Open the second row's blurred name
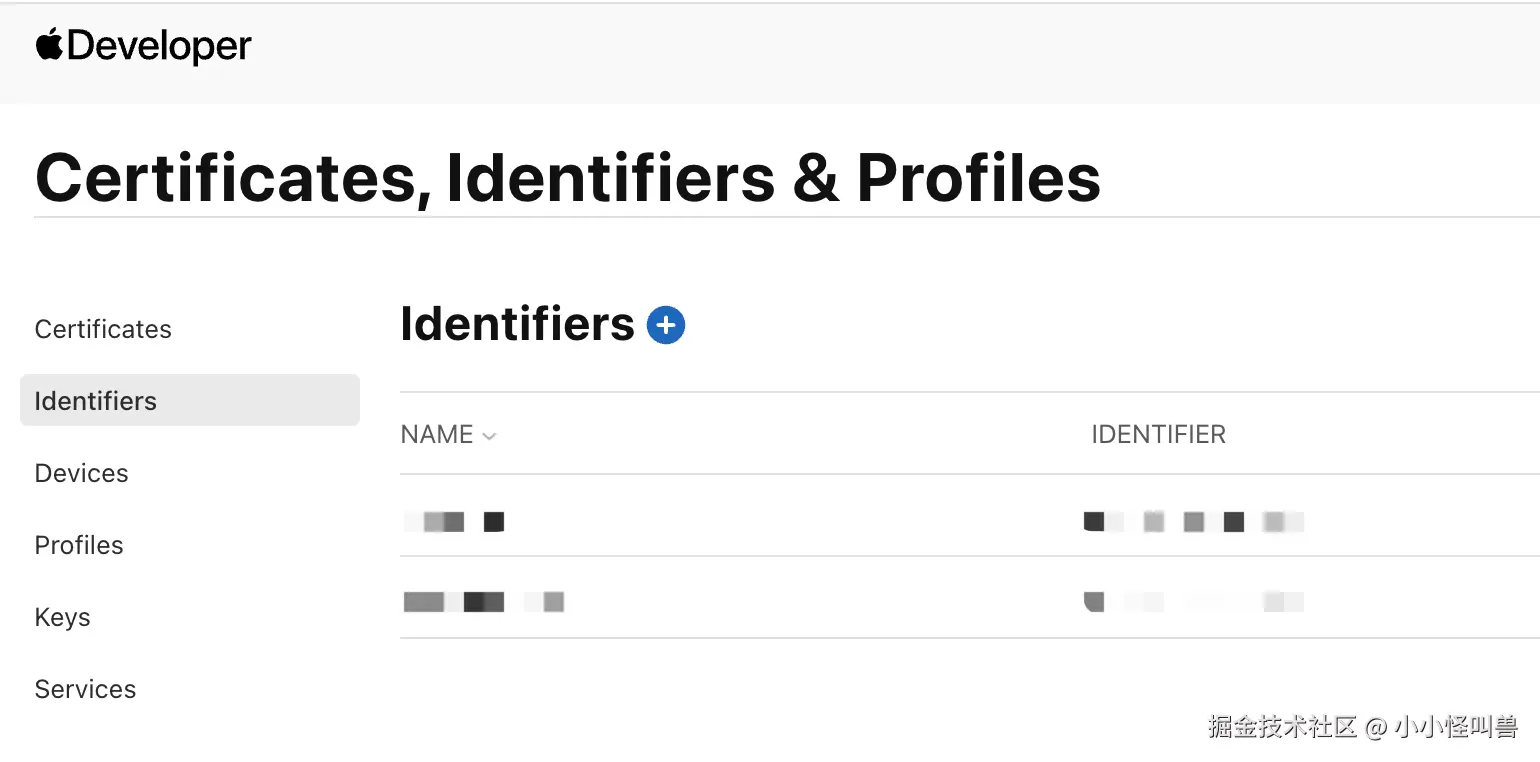1540x762 pixels. (484, 602)
